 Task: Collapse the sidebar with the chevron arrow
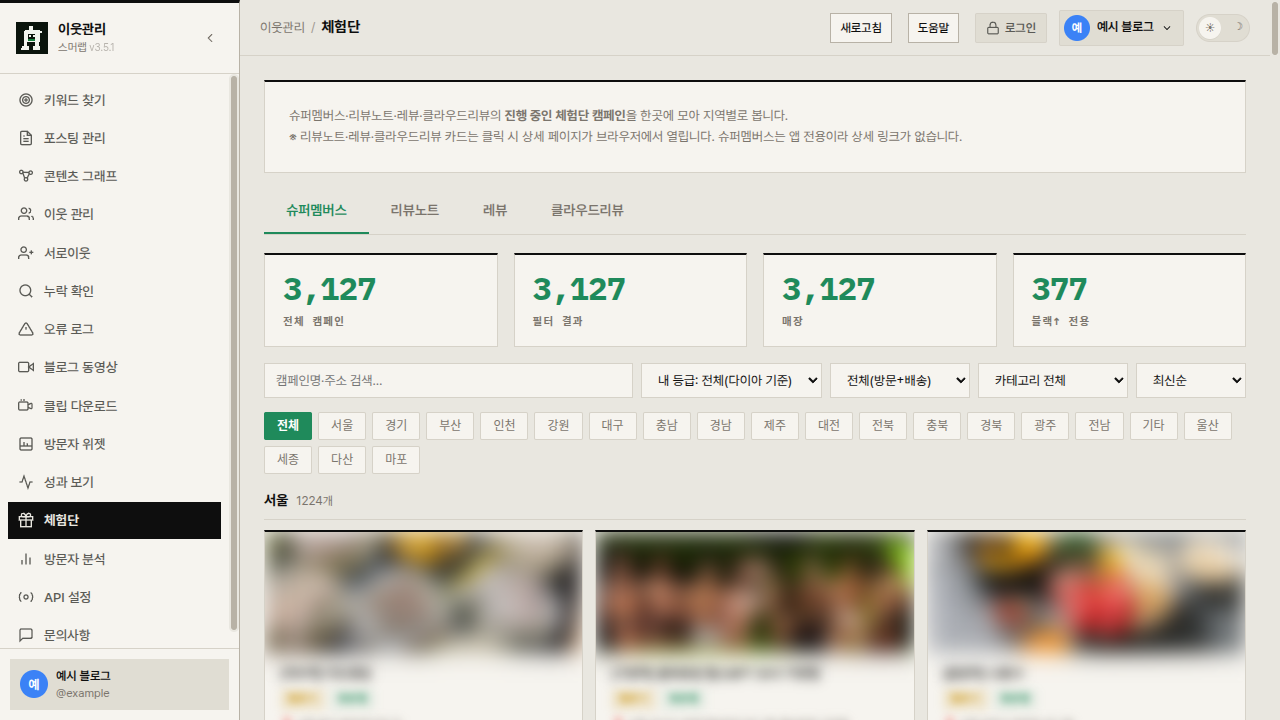(210, 38)
